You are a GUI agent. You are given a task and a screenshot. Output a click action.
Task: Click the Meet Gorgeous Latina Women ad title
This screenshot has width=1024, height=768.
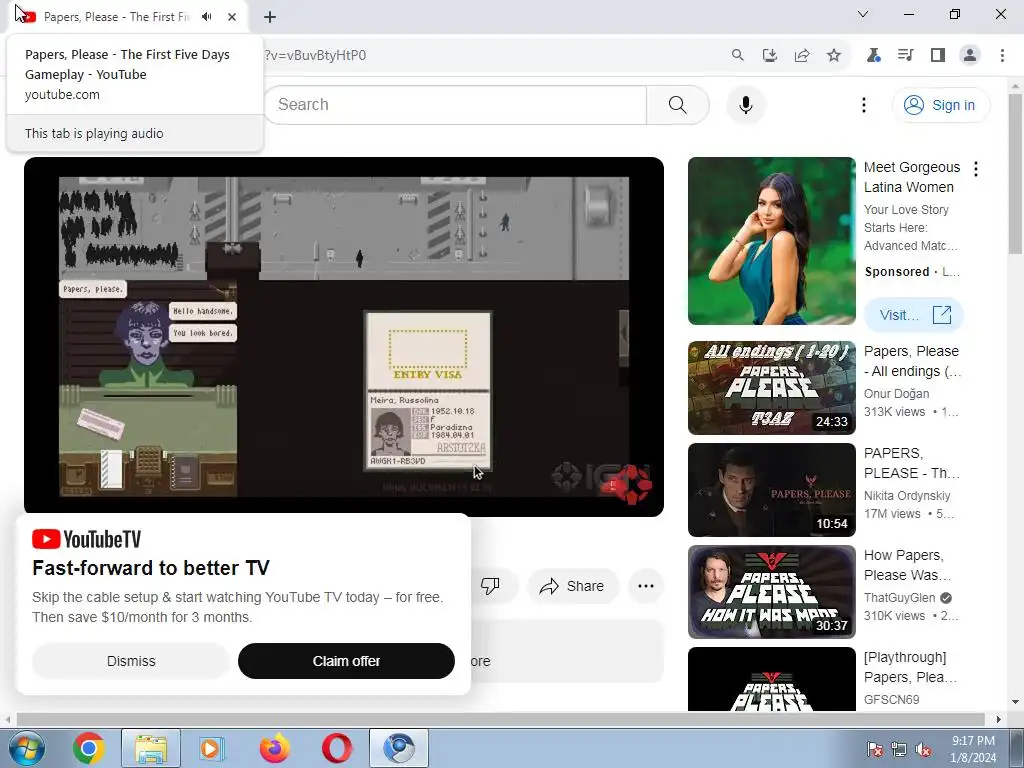tap(912, 177)
